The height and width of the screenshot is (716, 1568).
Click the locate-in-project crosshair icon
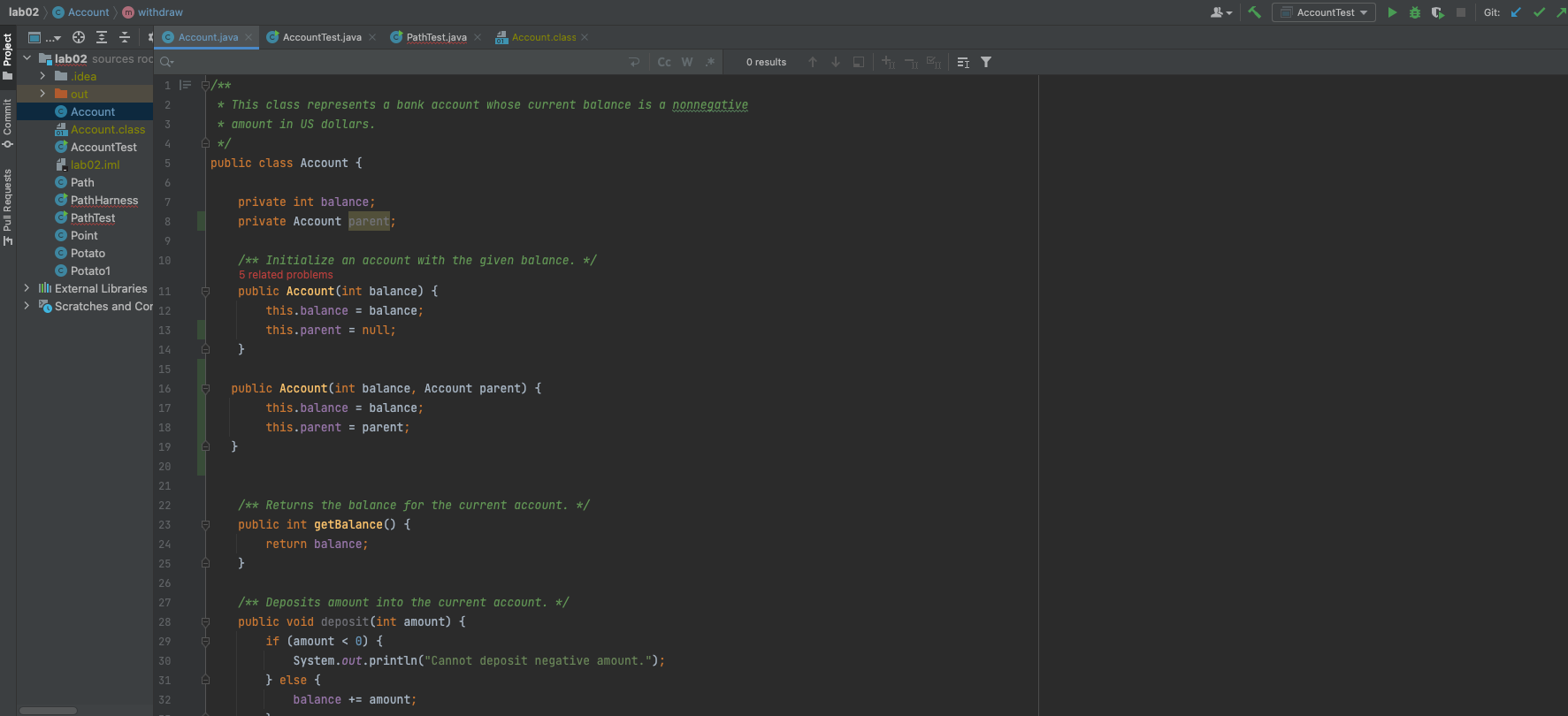pos(79,37)
